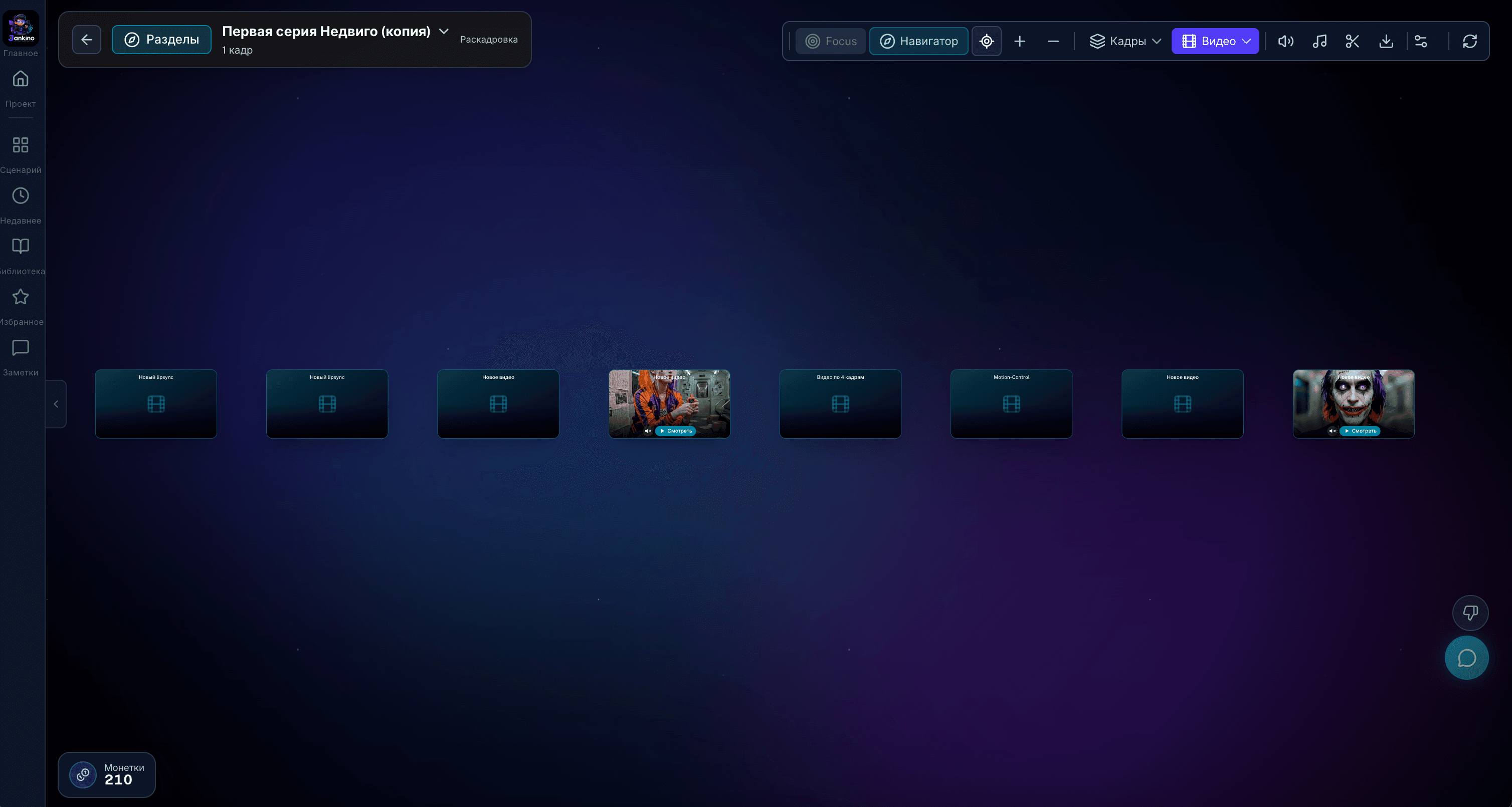Click Смотреть on the subway girl video
Image resolution: width=1512 pixels, height=807 pixels.
(676, 431)
